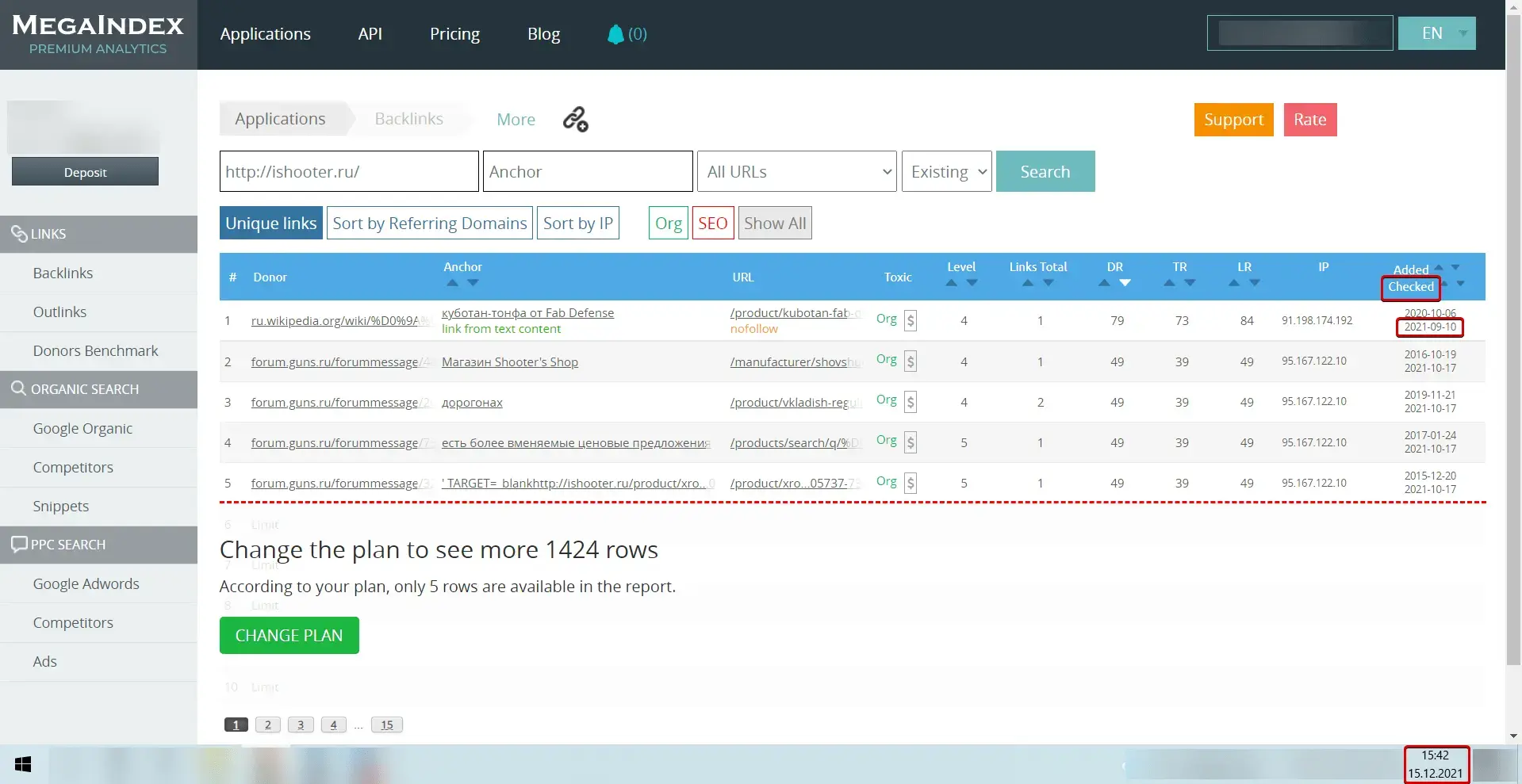1522x784 pixels.
Task: Select Unique links view
Action: (x=271, y=224)
